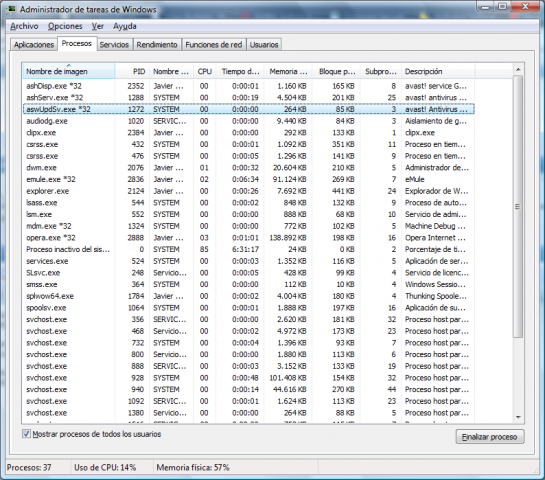The width and height of the screenshot is (545, 480).
Task: Select svchost.exe with PID 356
Action: (249, 319)
